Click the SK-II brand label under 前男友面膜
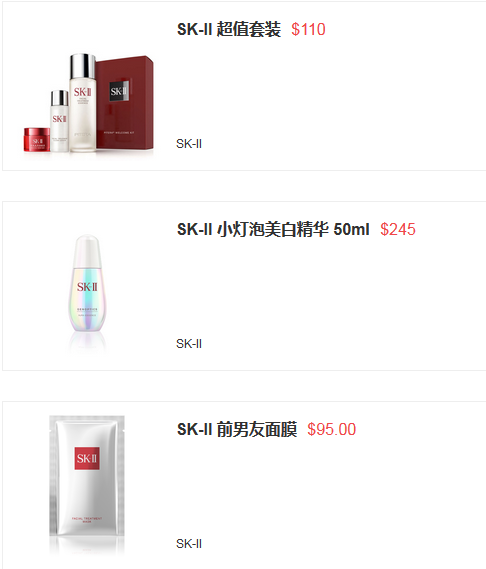The height and width of the screenshot is (569, 486). tap(189, 544)
